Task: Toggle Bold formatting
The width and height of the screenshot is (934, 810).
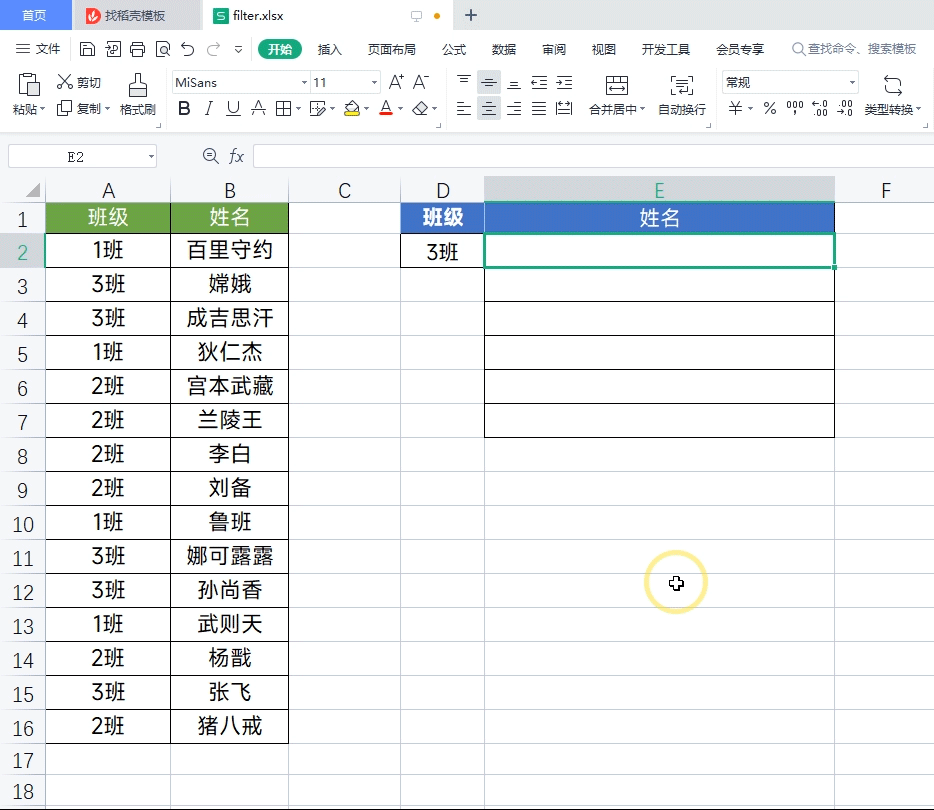Action: point(184,108)
